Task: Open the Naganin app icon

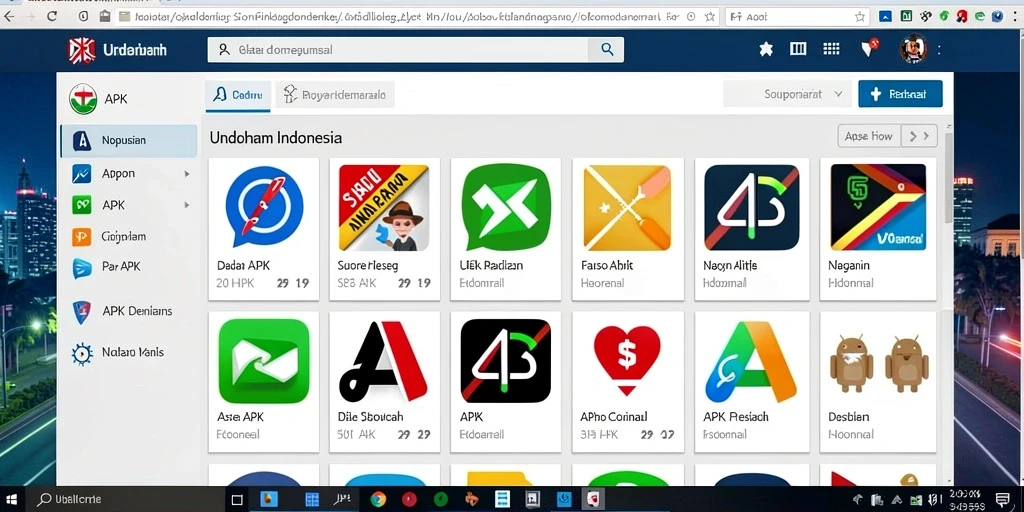Action: (878, 208)
